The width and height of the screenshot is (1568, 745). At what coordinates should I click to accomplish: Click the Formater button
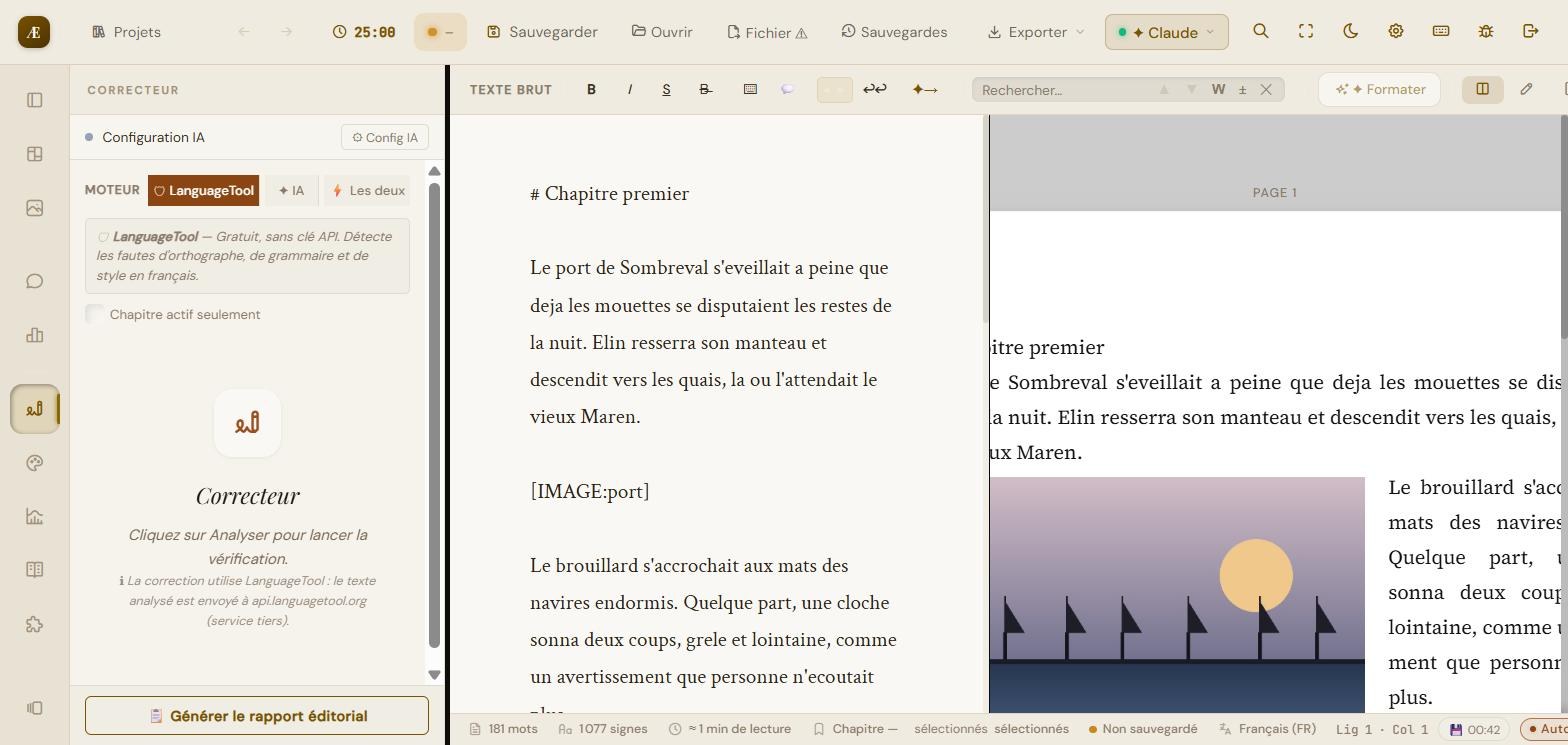coord(1379,89)
